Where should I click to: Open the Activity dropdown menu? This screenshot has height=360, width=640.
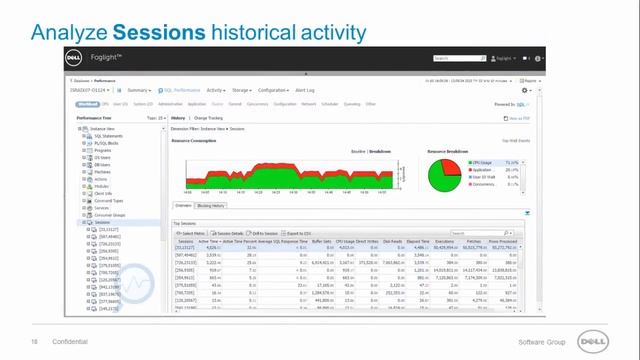tap(216, 90)
